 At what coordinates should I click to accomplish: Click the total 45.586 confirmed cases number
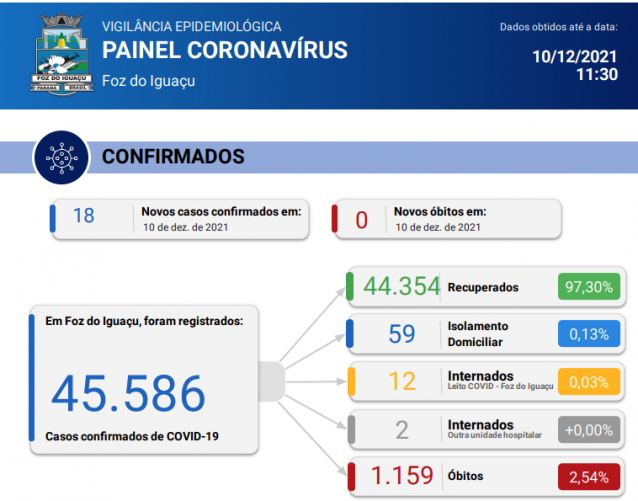[x=129, y=394]
